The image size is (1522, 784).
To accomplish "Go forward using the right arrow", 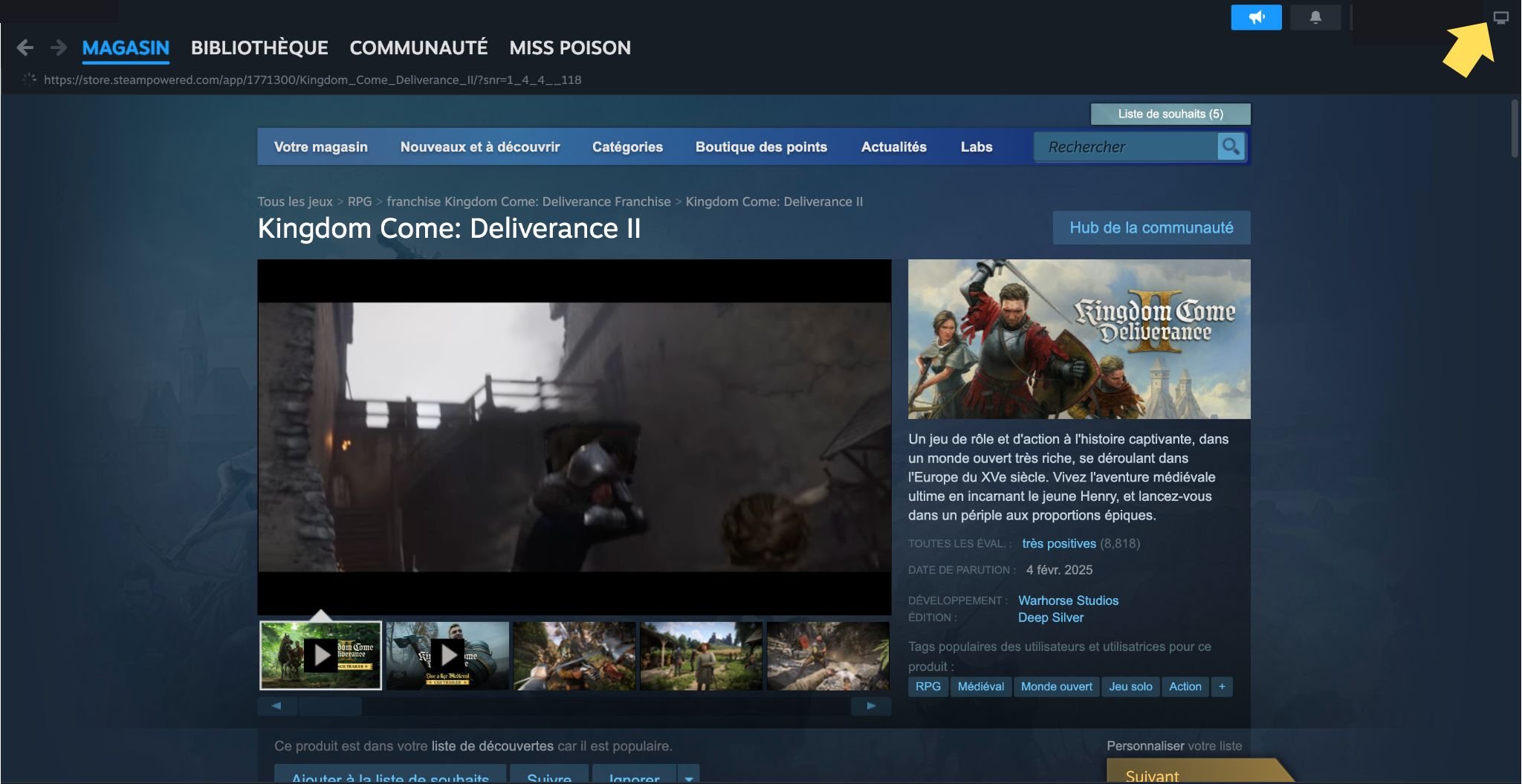I will [x=58, y=48].
